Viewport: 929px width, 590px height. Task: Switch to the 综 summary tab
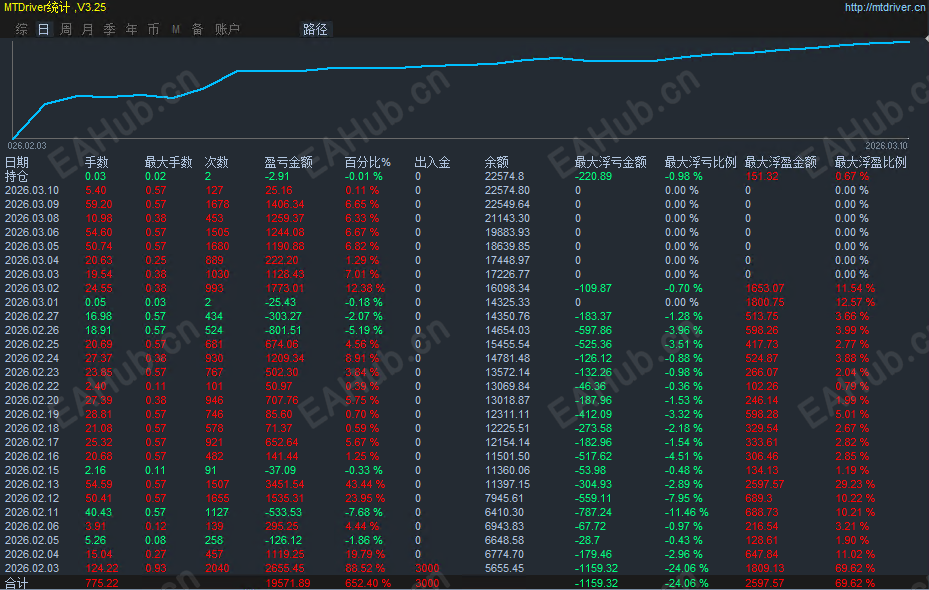(21, 29)
